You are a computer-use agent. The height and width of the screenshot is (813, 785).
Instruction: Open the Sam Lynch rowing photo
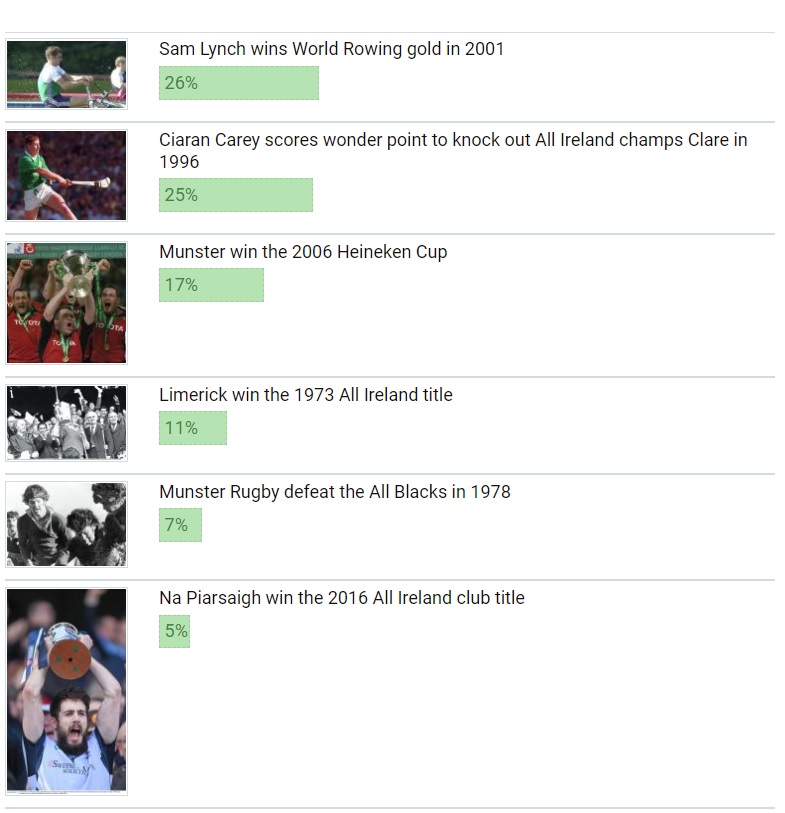66,74
